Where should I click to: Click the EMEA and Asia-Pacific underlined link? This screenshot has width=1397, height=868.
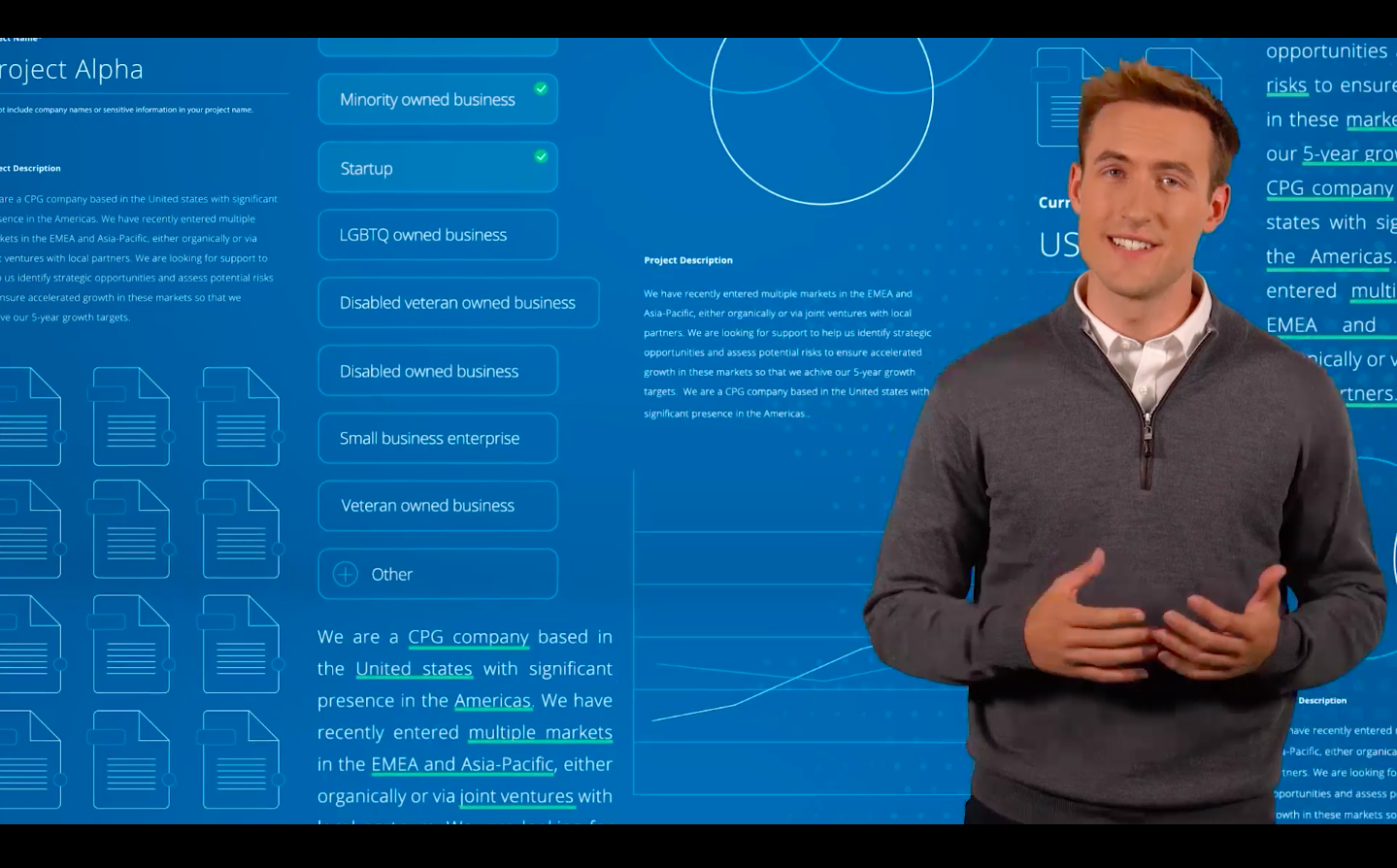(x=462, y=764)
